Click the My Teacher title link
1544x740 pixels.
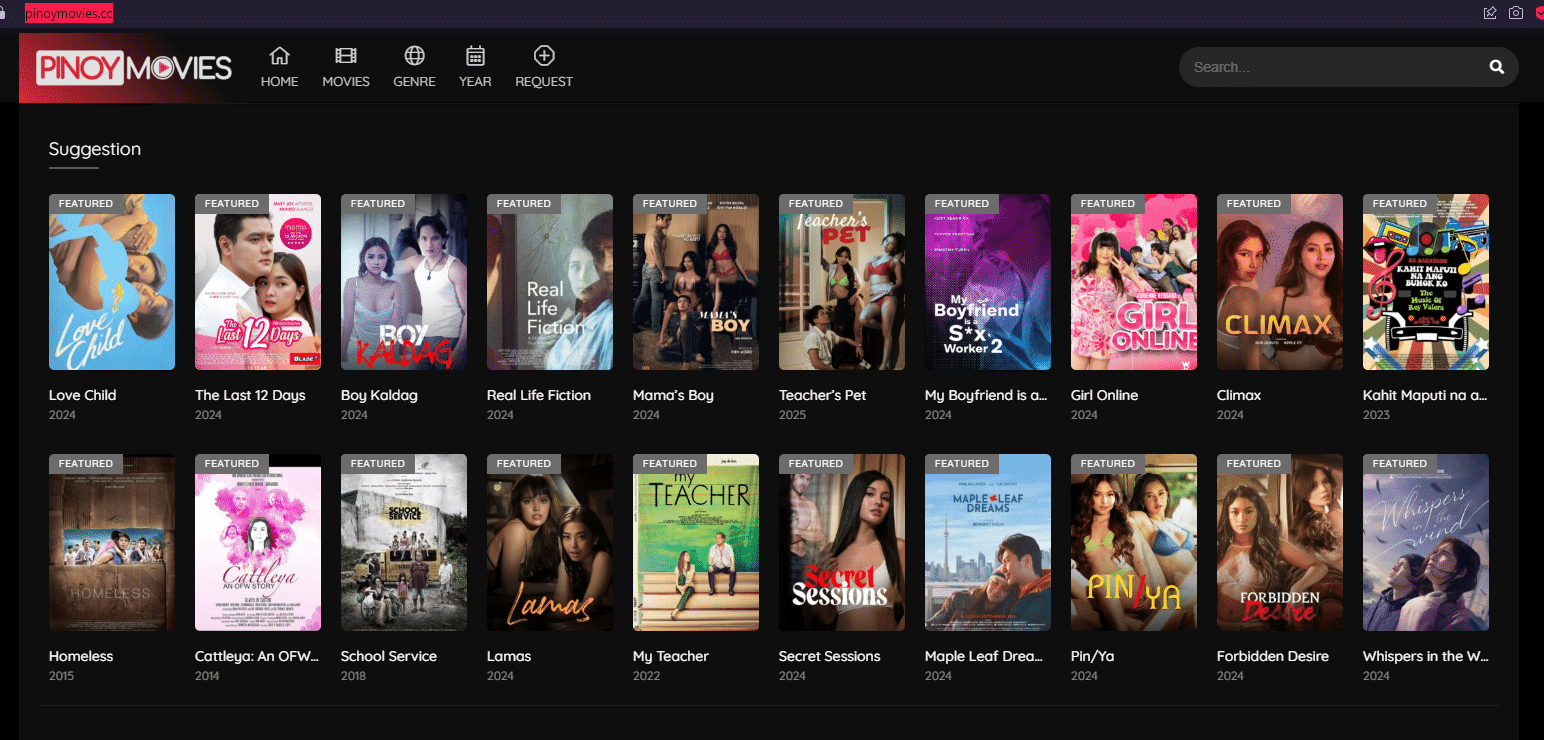point(671,656)
